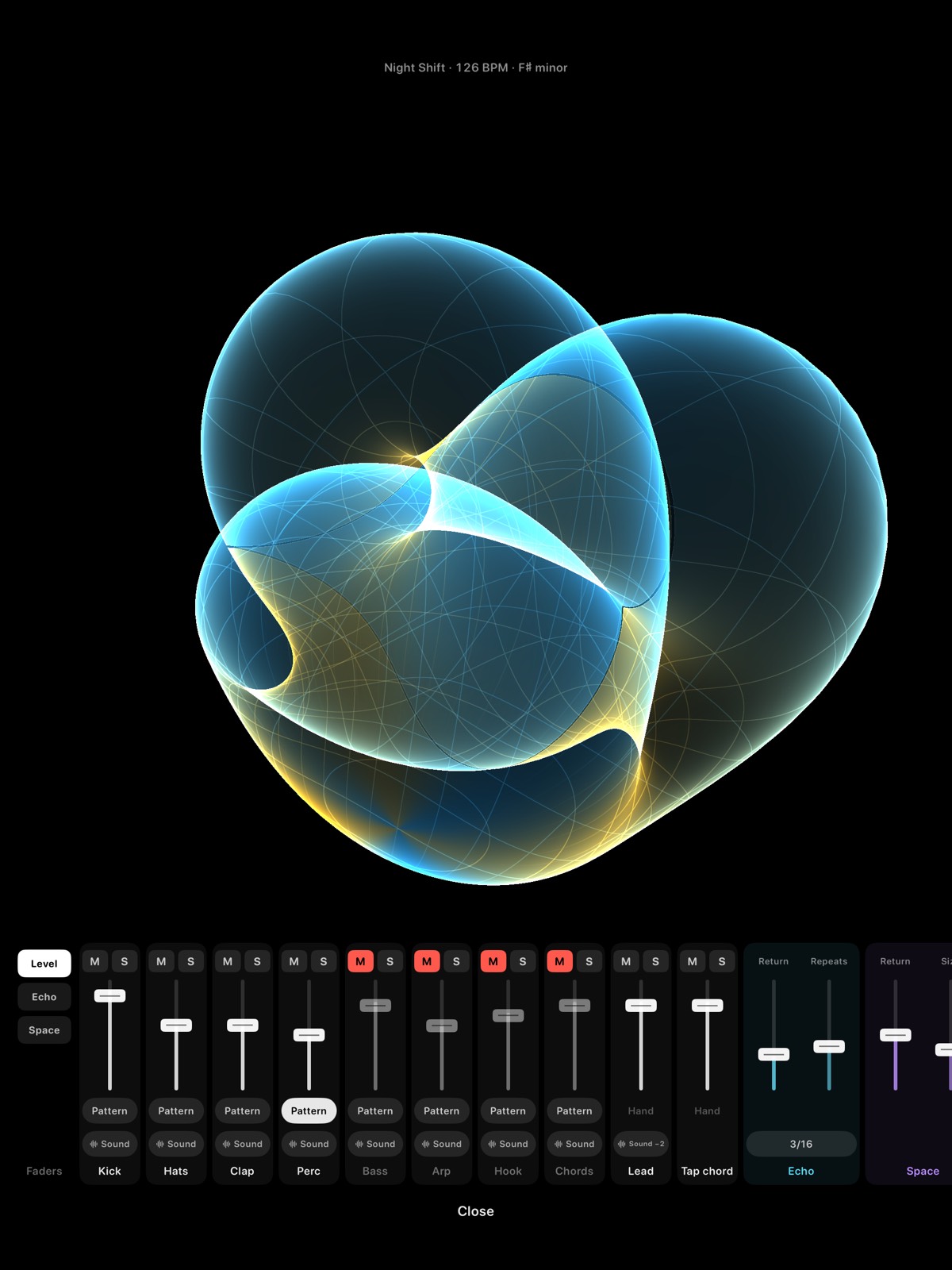This screenshot has width=952, height=1270.
Task: Switch to the Echo faders tab
Action: 44,997
